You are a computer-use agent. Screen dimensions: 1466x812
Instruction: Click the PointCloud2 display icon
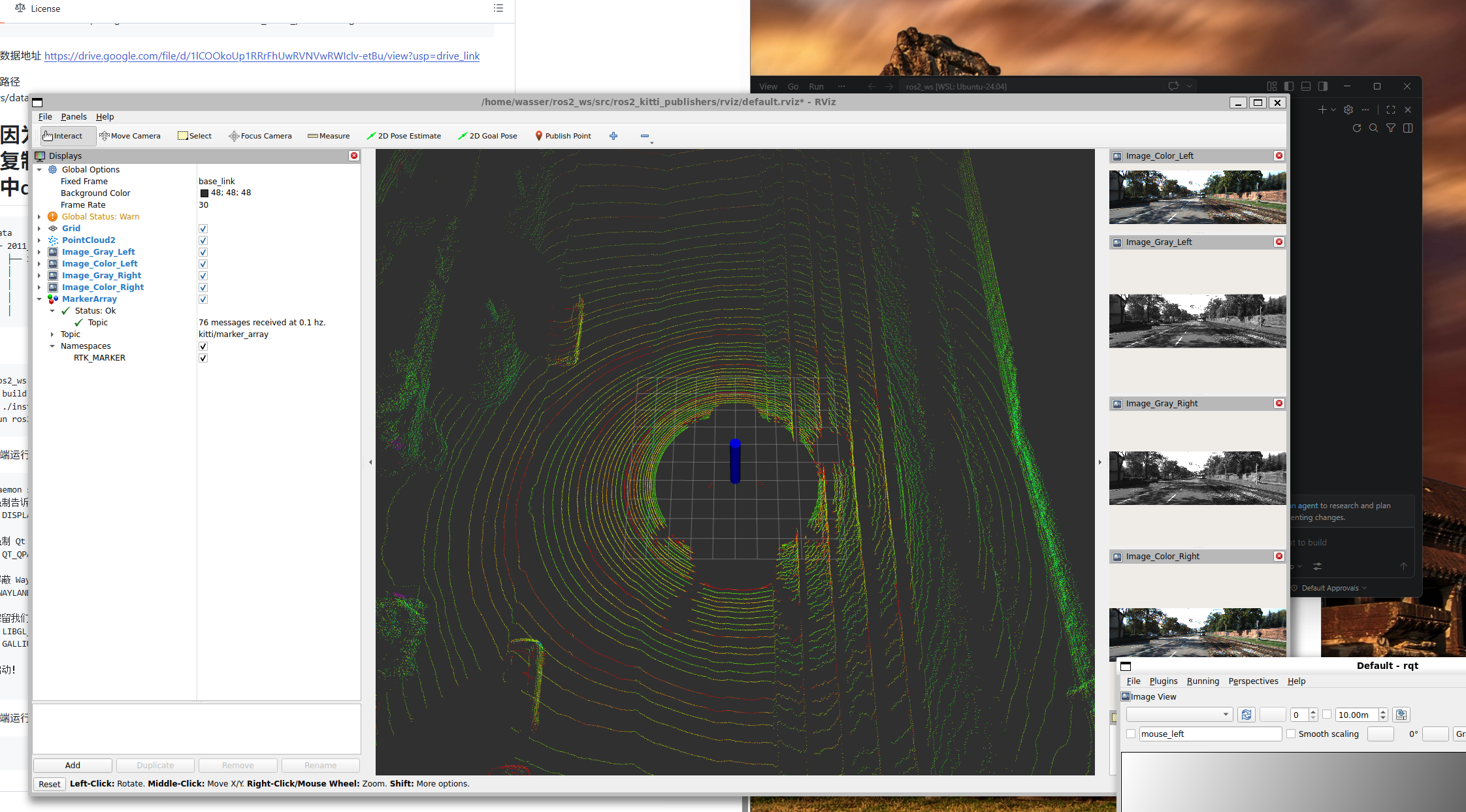click(x=53, y=240)
